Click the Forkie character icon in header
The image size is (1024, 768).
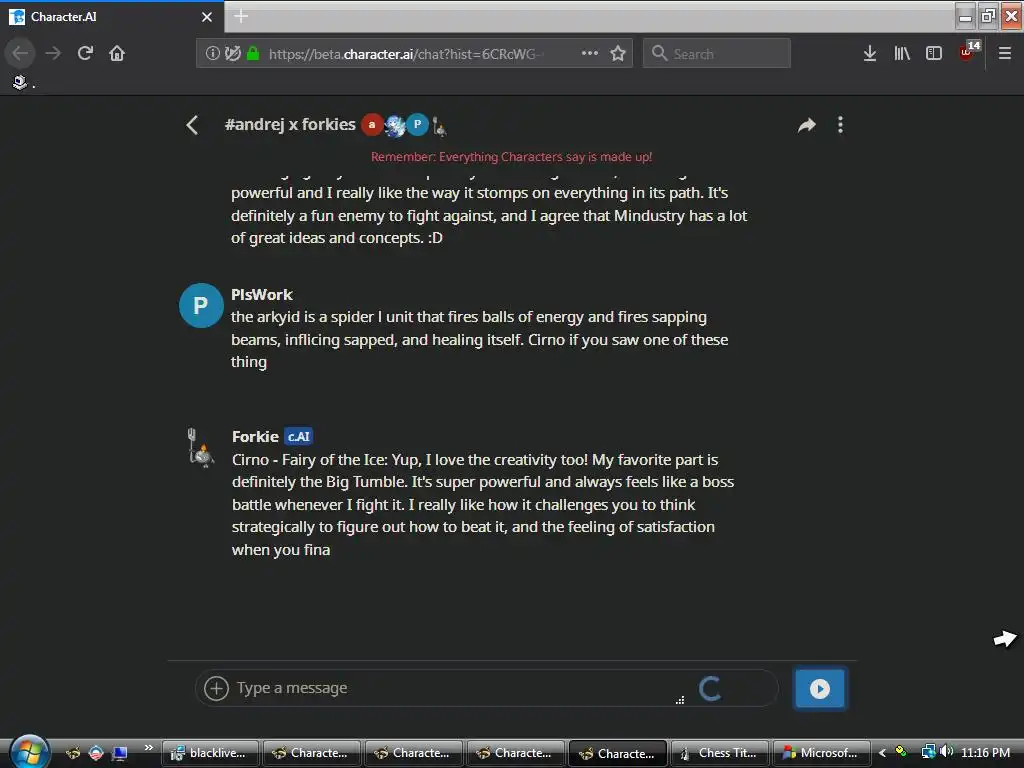pos(440,127)
